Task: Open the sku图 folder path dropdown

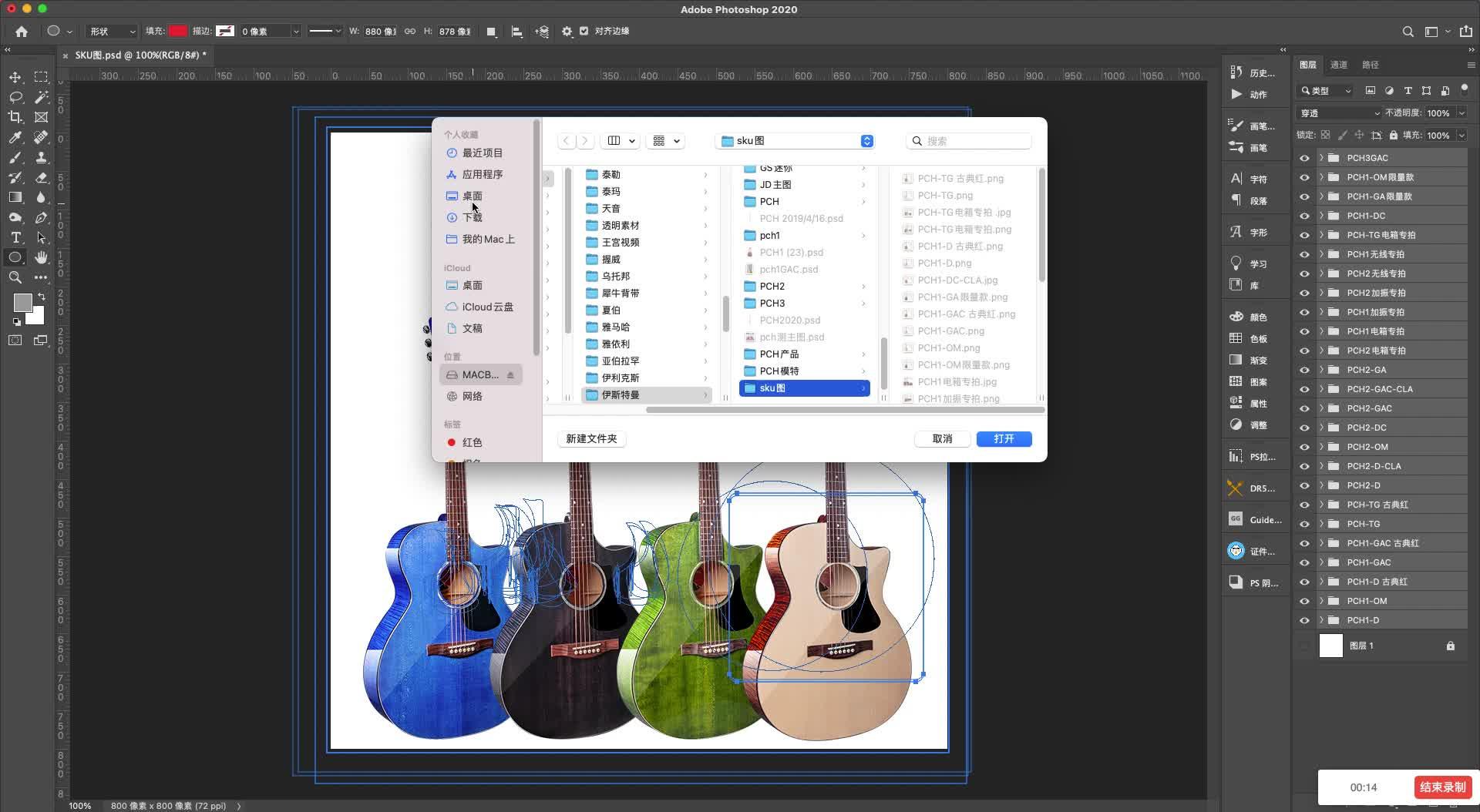Action: click(x=795, y=141)
